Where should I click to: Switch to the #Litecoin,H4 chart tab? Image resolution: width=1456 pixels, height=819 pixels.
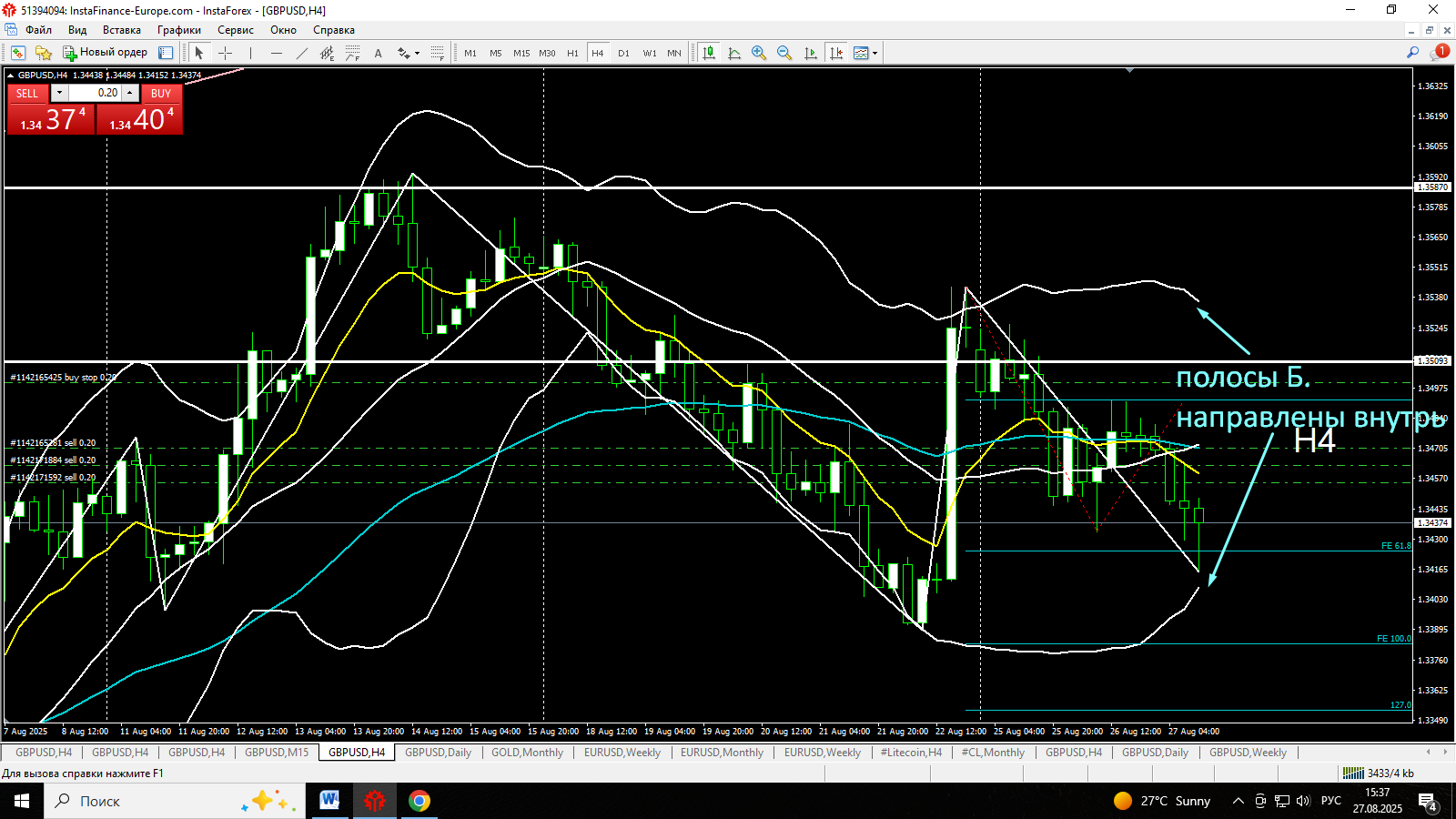point(911,753)
